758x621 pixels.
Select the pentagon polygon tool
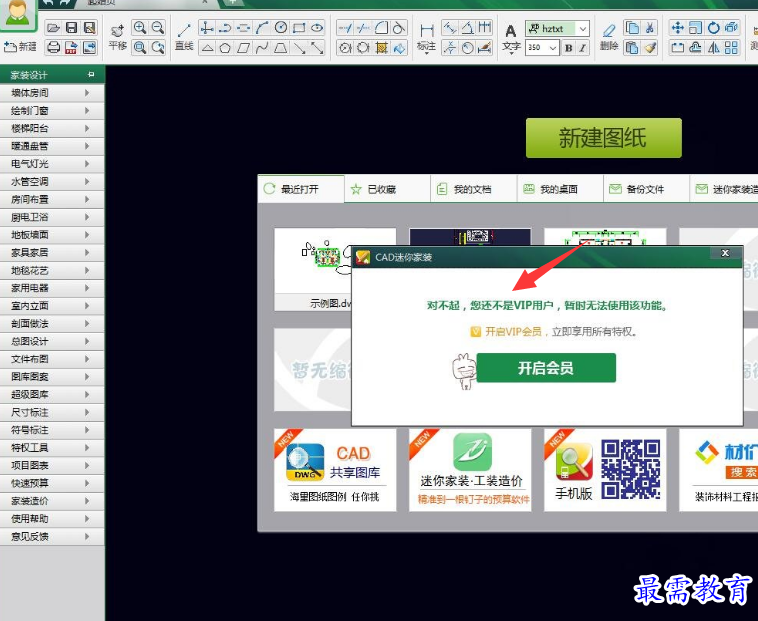point(225,48)
